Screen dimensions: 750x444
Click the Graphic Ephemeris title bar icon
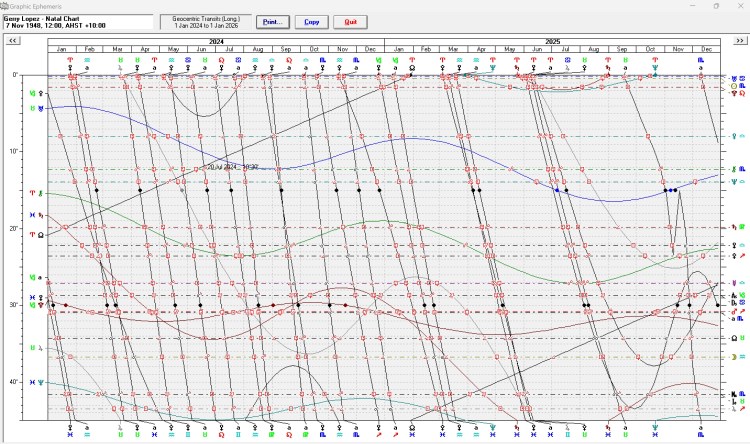pyautogui.click(x=5, y=5)
